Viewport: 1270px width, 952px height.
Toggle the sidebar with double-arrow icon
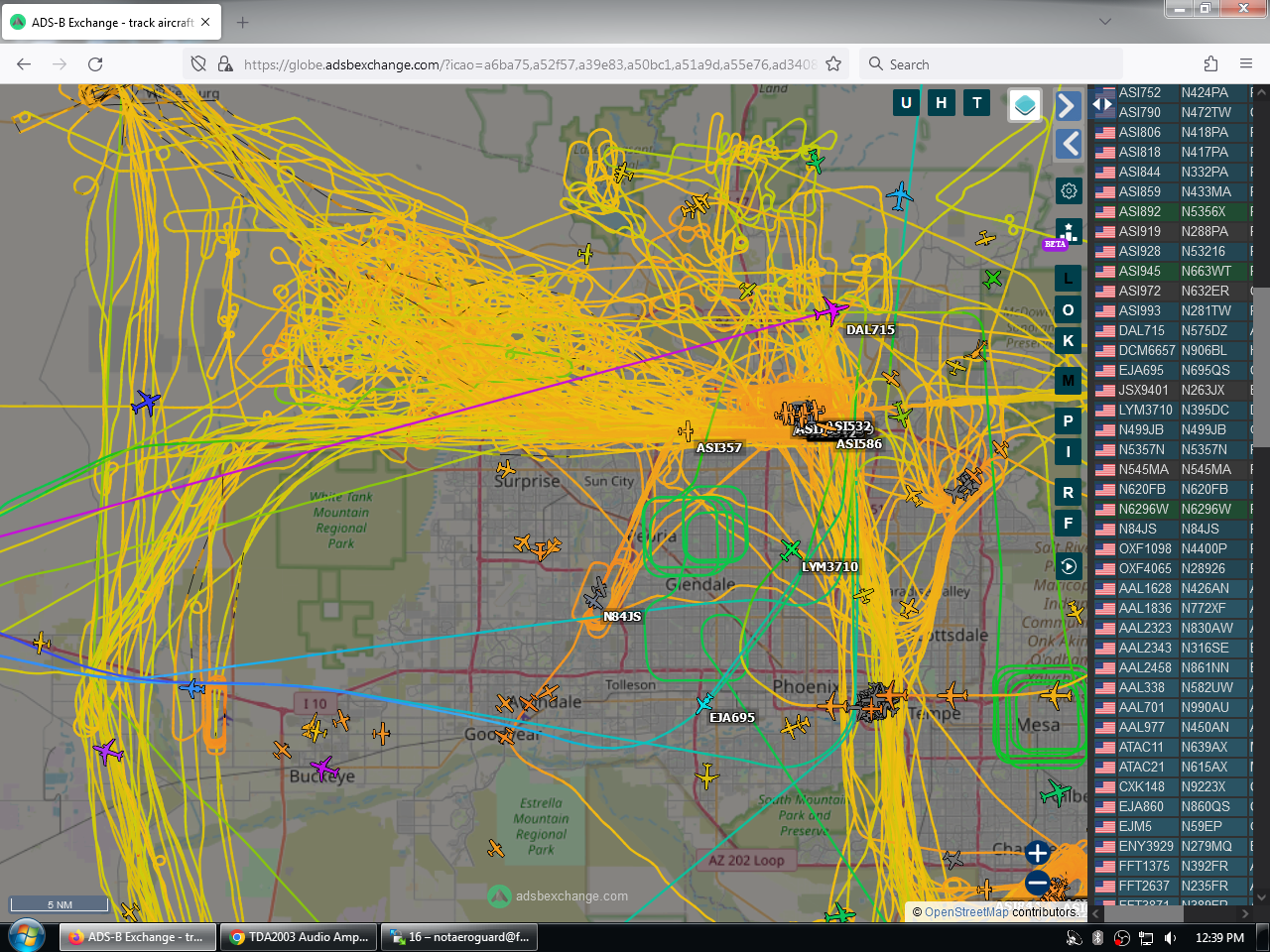1101,103
